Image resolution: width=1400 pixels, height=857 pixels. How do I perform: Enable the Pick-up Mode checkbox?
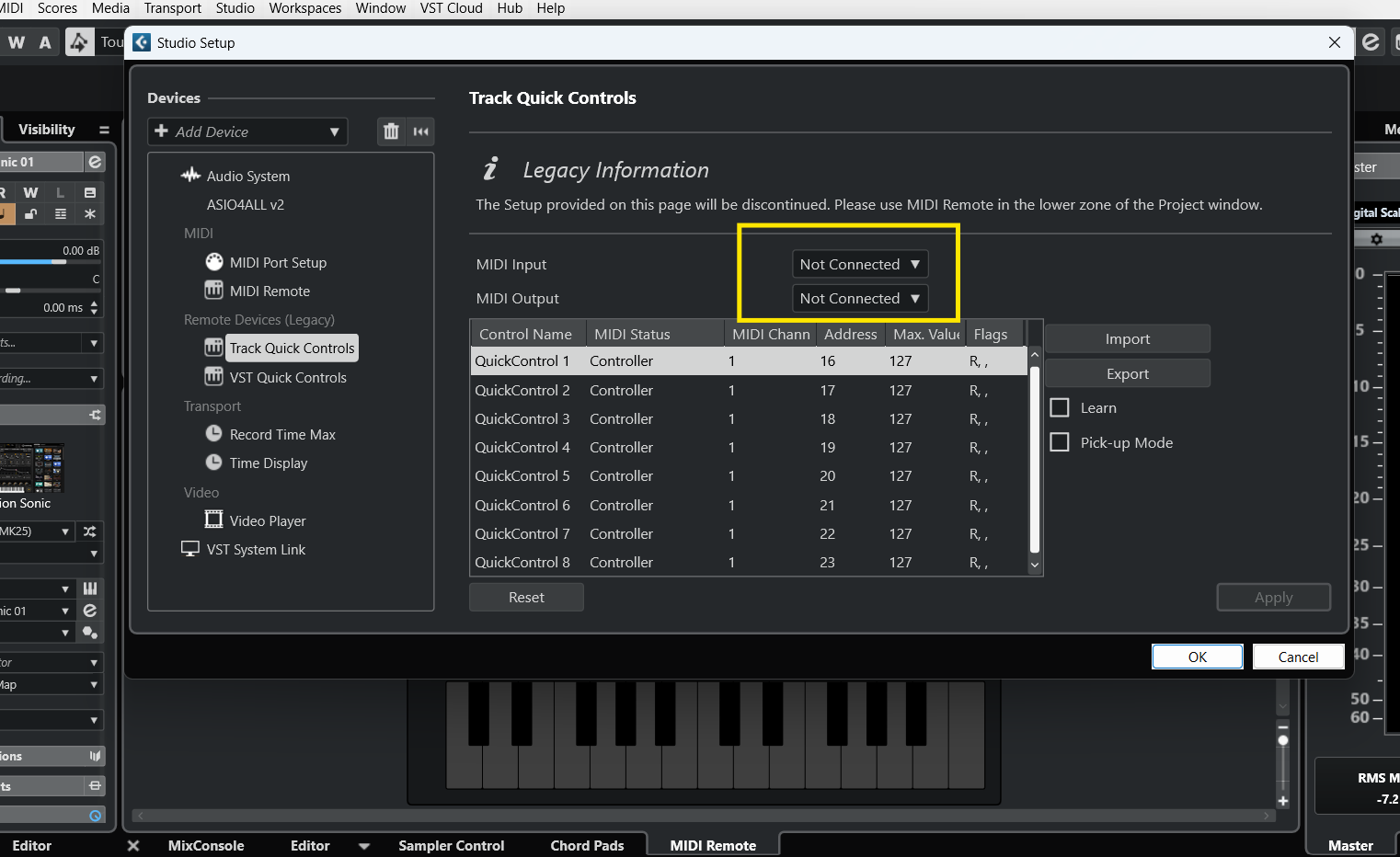tap(1060, 442)
